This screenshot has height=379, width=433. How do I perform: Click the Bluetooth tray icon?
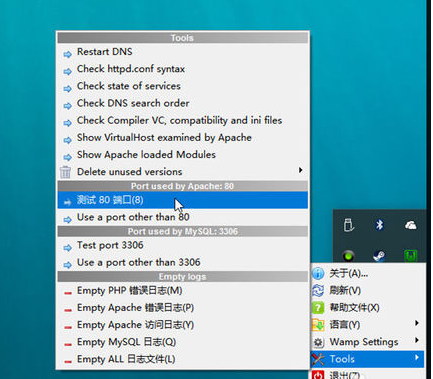pos(379,225)
